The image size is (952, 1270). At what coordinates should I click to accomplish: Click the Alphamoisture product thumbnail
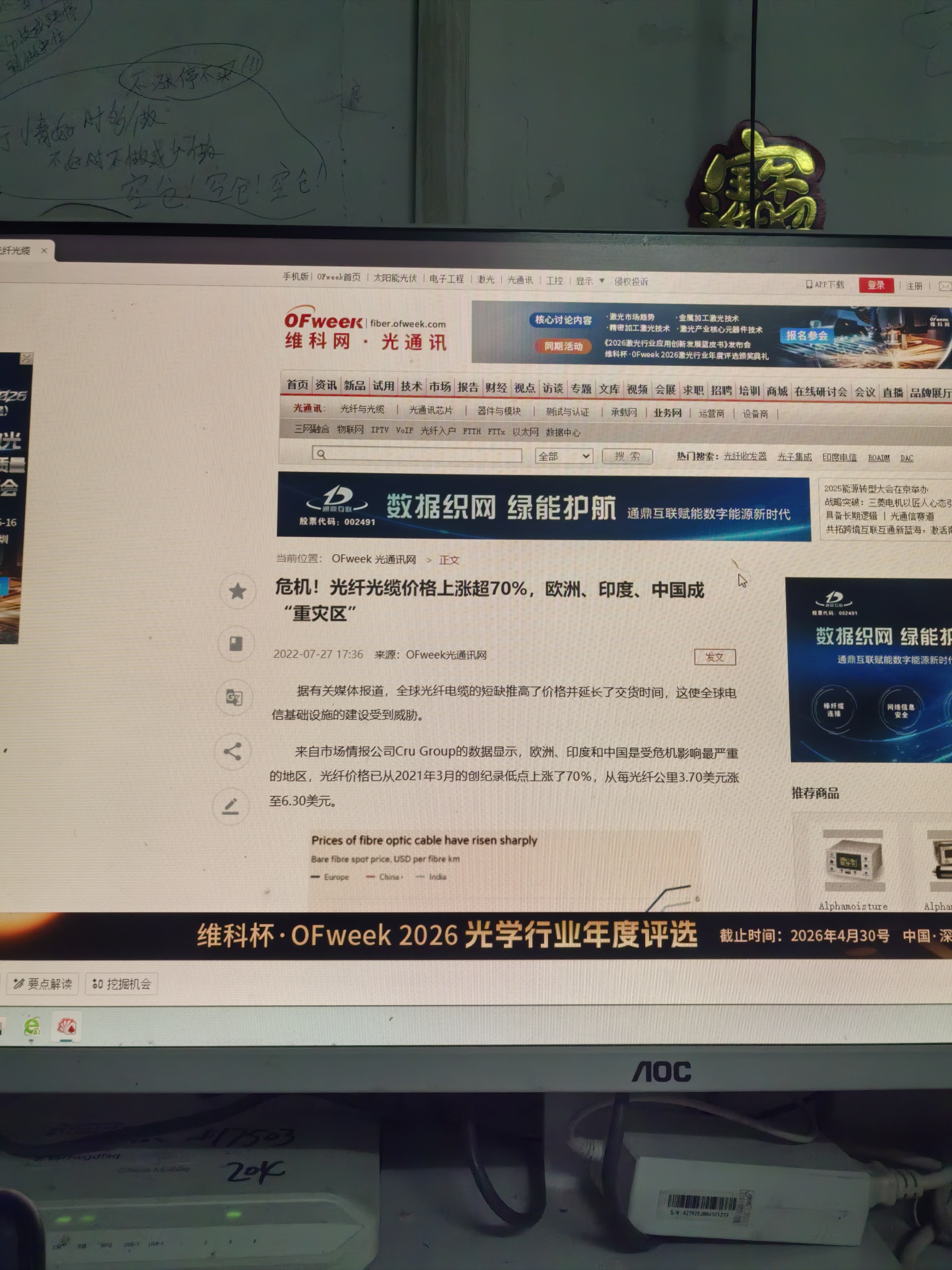[853, 861]
